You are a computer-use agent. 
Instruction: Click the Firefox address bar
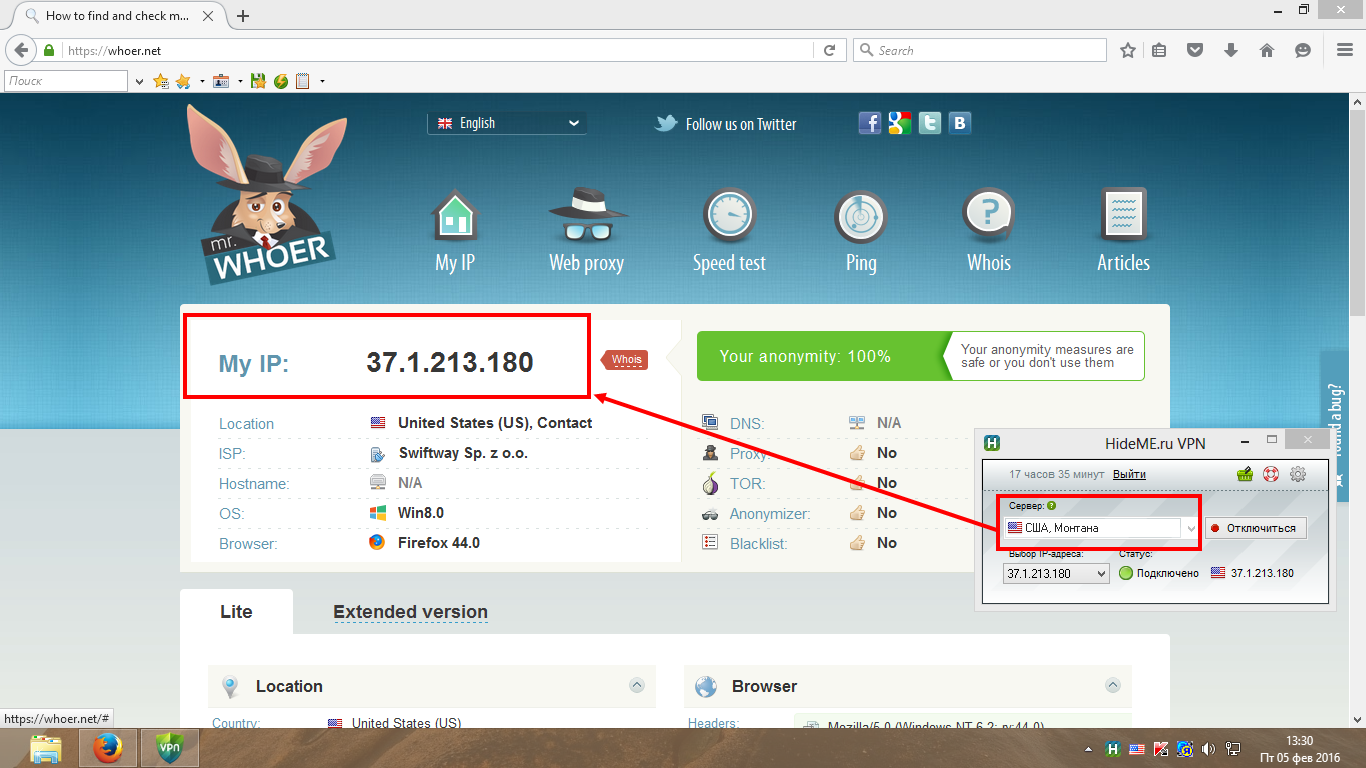(x=439, y=50)
